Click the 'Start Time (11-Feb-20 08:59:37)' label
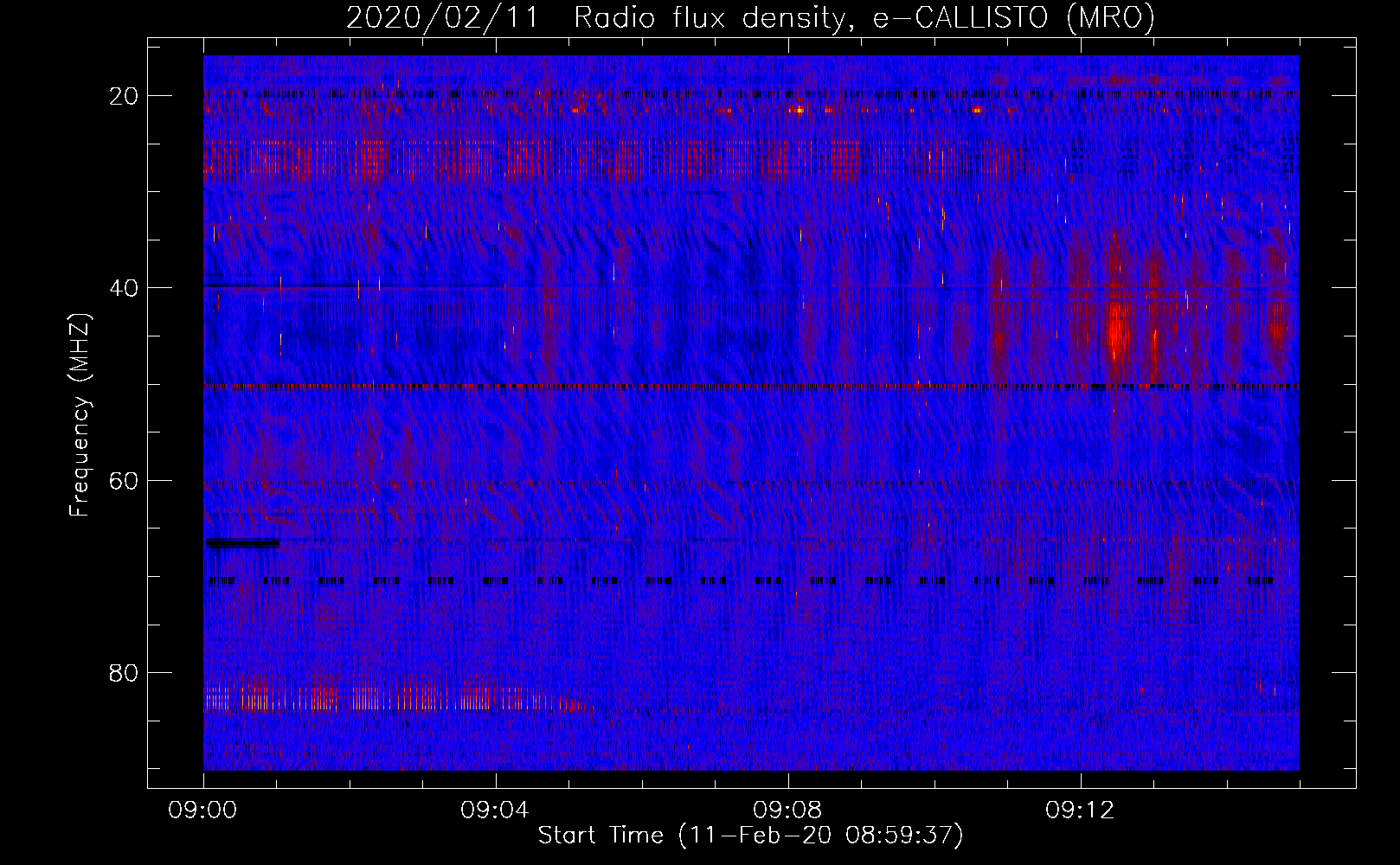1400x865 pixels. 750,836
